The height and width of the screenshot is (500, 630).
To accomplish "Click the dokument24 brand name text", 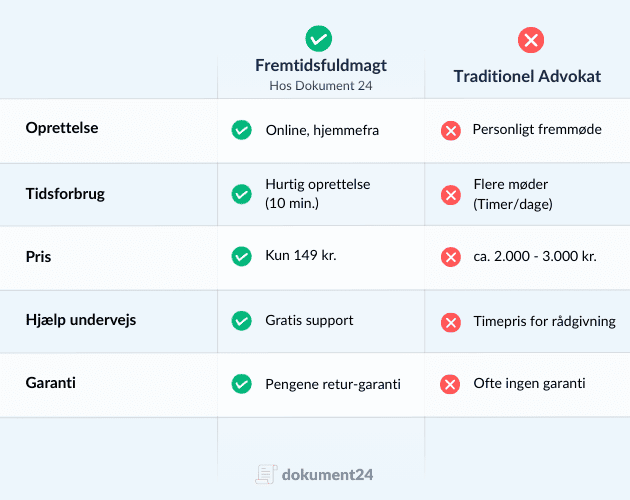I will (326, 473).
